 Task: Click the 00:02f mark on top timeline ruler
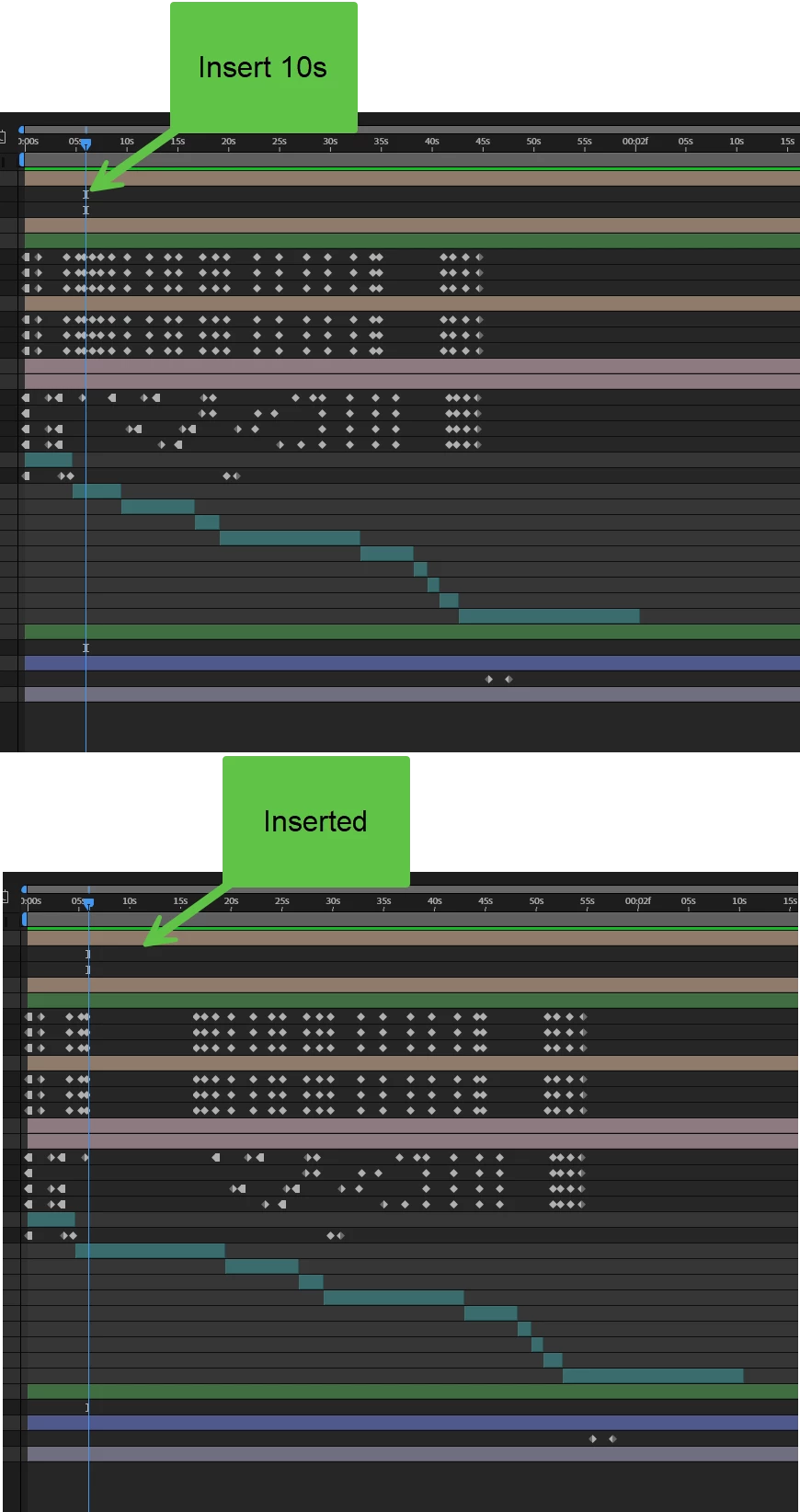pyautogui.click(x=634, y=142)
